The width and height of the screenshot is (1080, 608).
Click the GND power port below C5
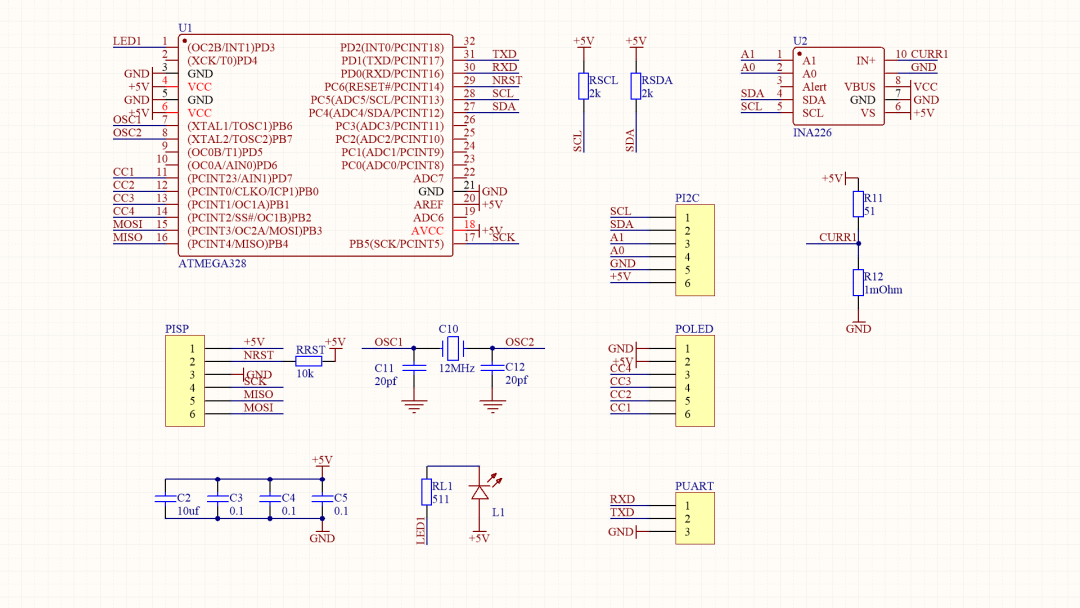pyautogui.click(x=322, y=536)
